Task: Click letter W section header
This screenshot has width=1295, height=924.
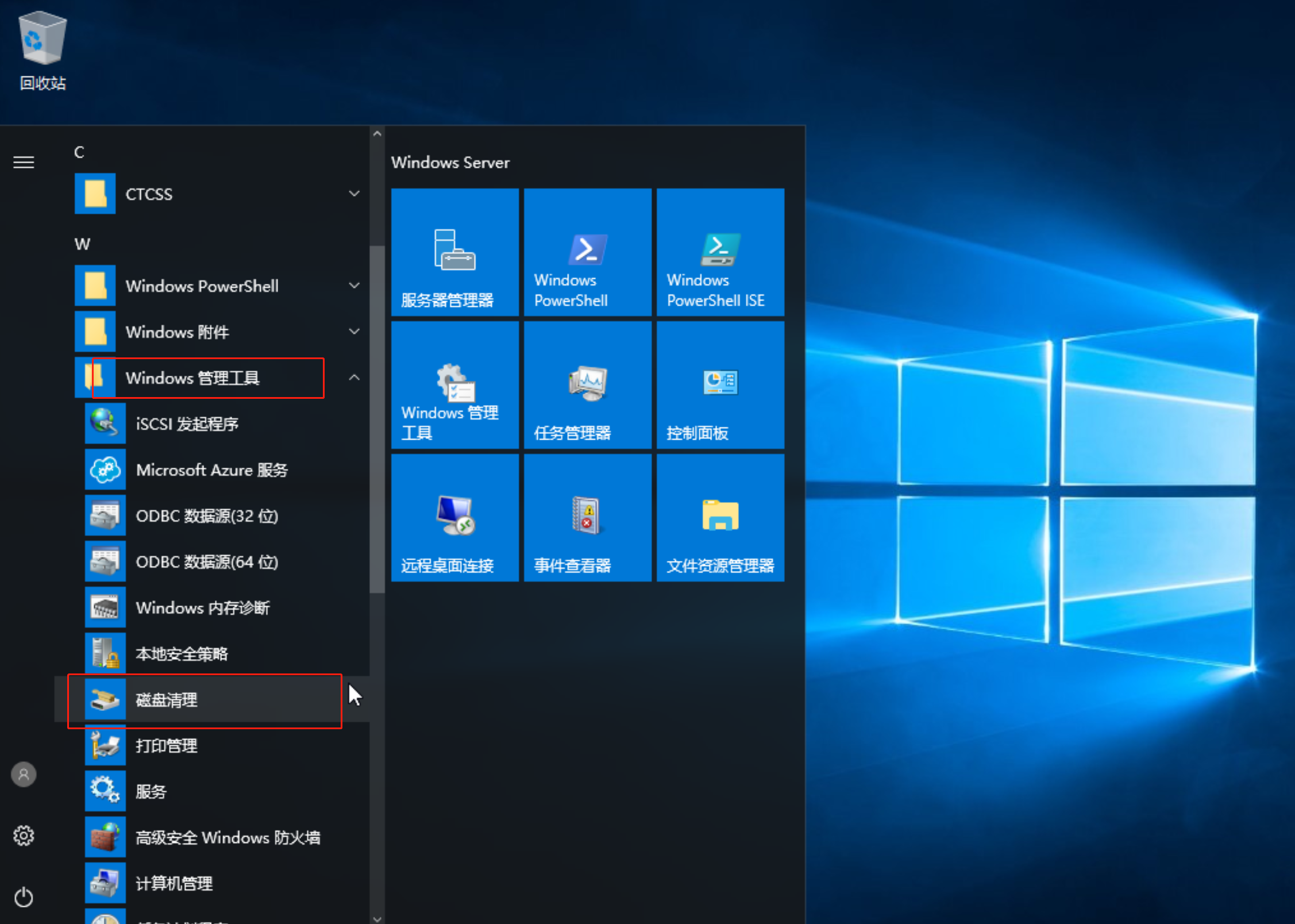Action: [x=82, y=244]
